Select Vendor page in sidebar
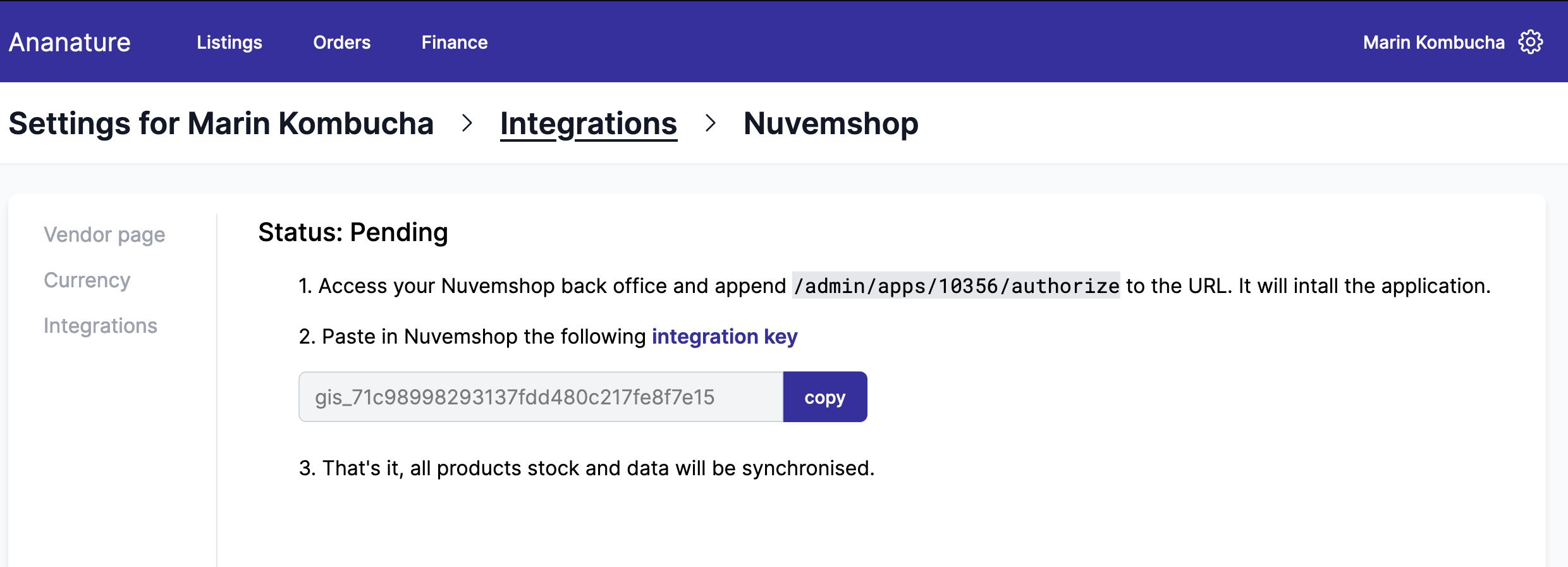The height and width of the screenshot is (567, 1568). (x=104, y=235)
